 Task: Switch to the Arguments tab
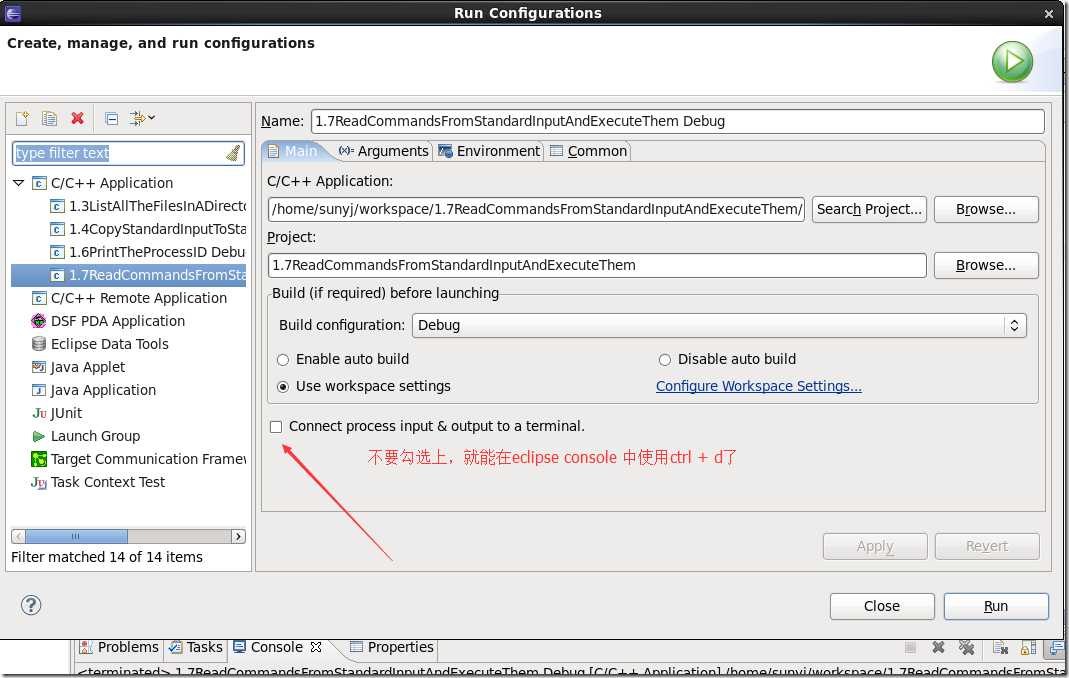[384, 151]
